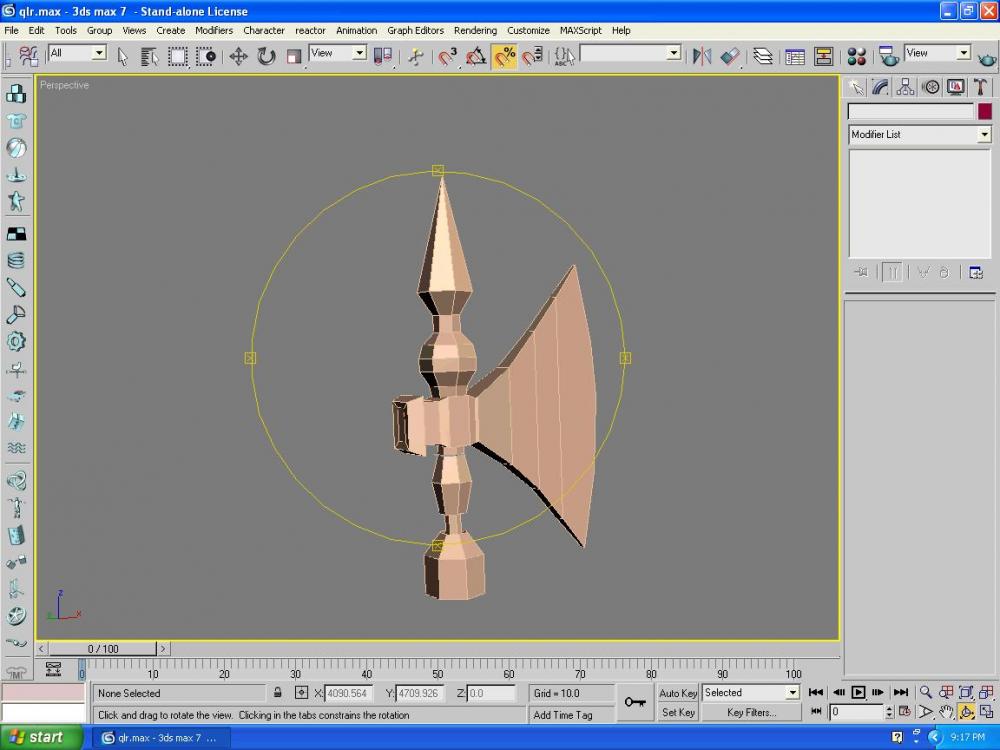
Task: Click the Zoom Extents All icon
Action: coord(986,692)
